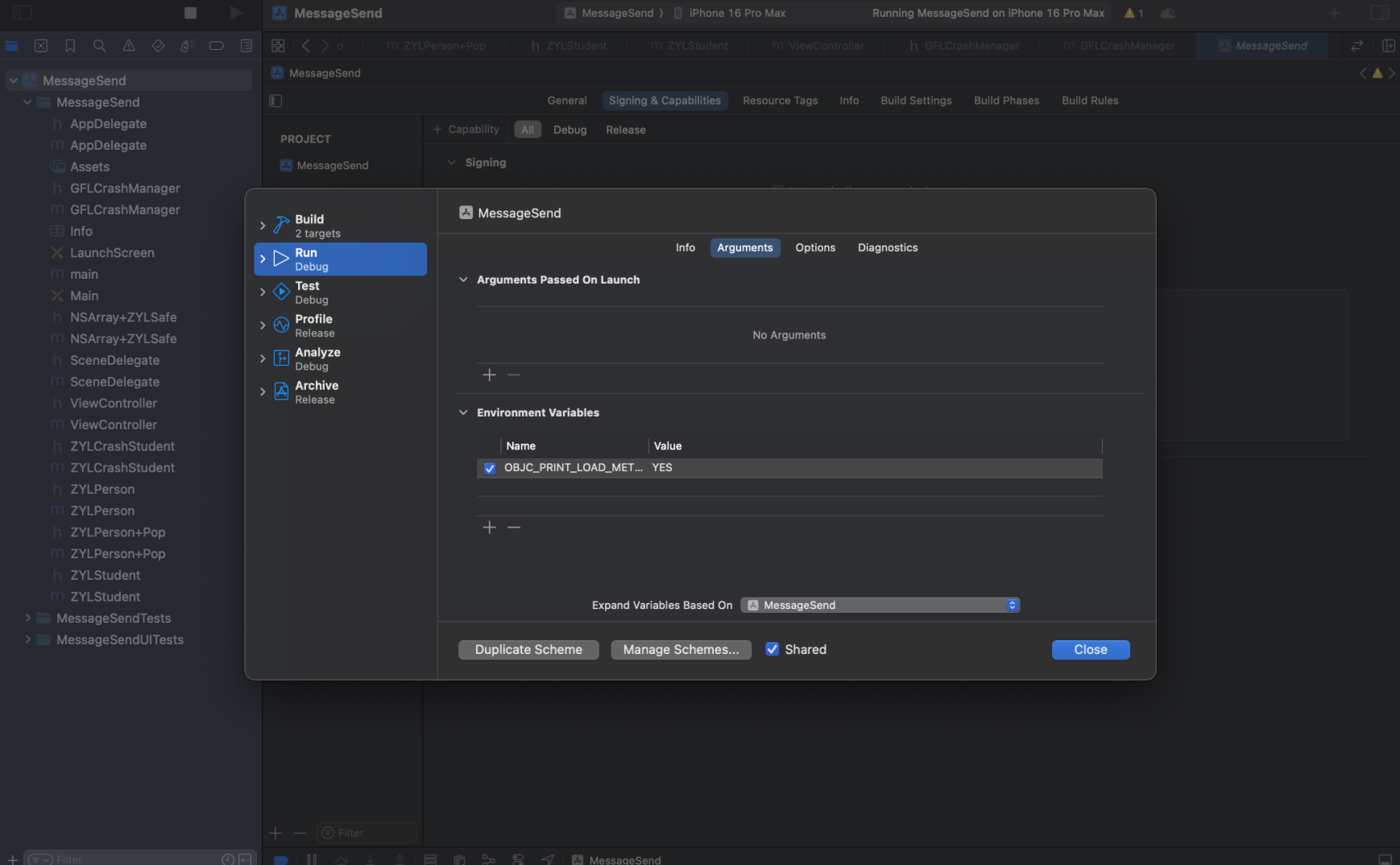Collapse the Environment Variables section
This screenshot has height=865, width=1400.
coord(463,412)
